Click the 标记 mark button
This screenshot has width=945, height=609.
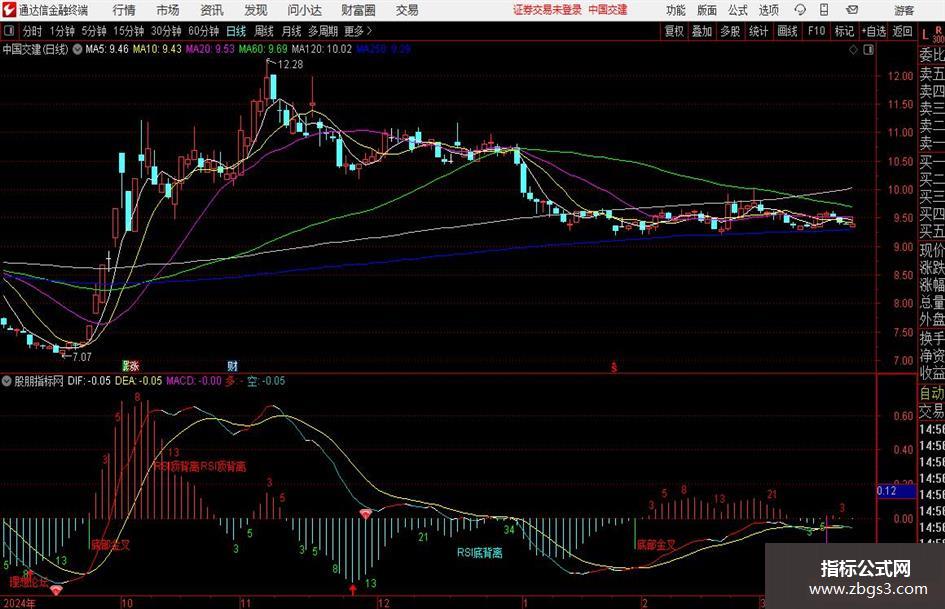click(844, 31)
